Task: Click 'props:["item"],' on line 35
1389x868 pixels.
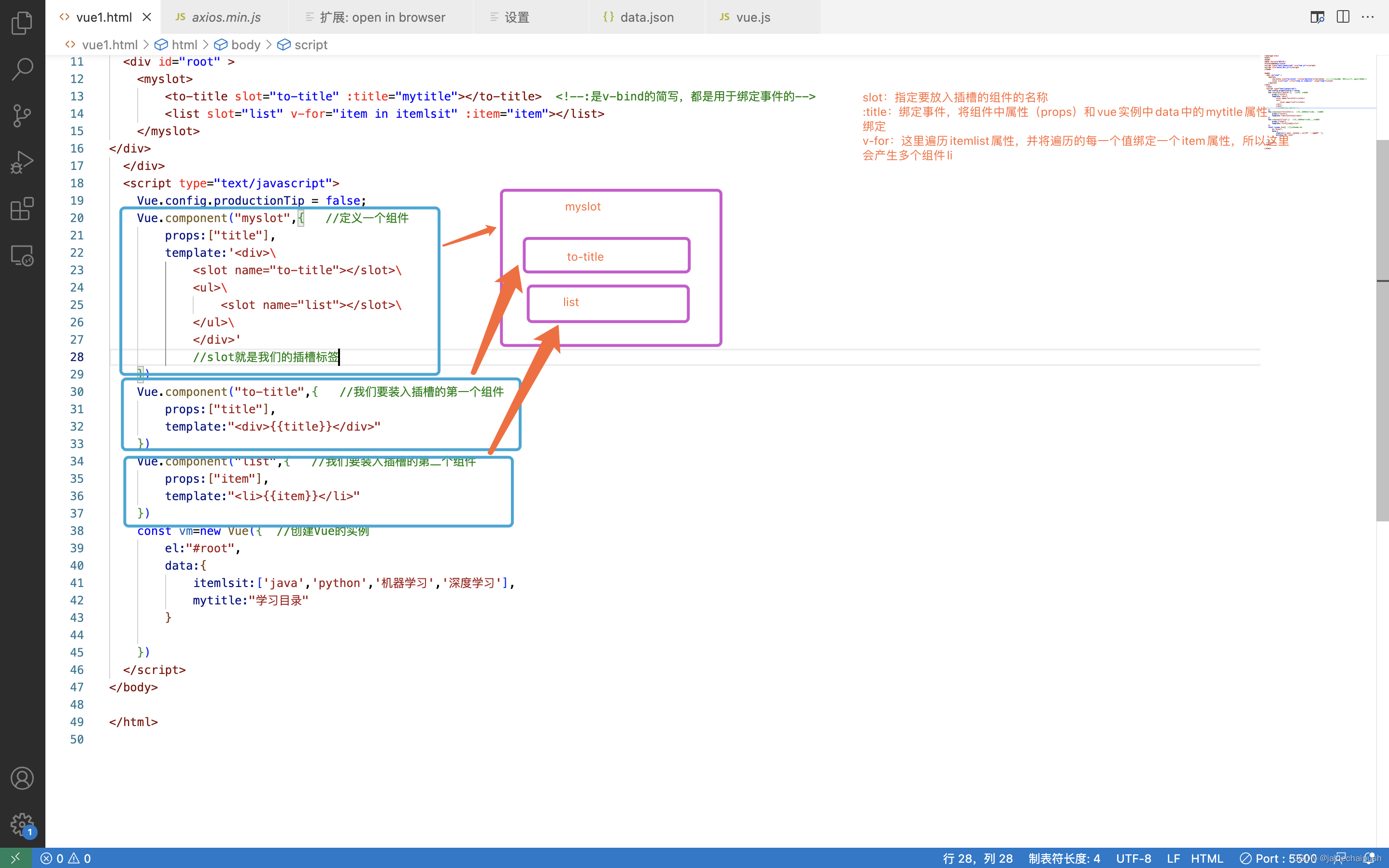Action: (217, 478)
